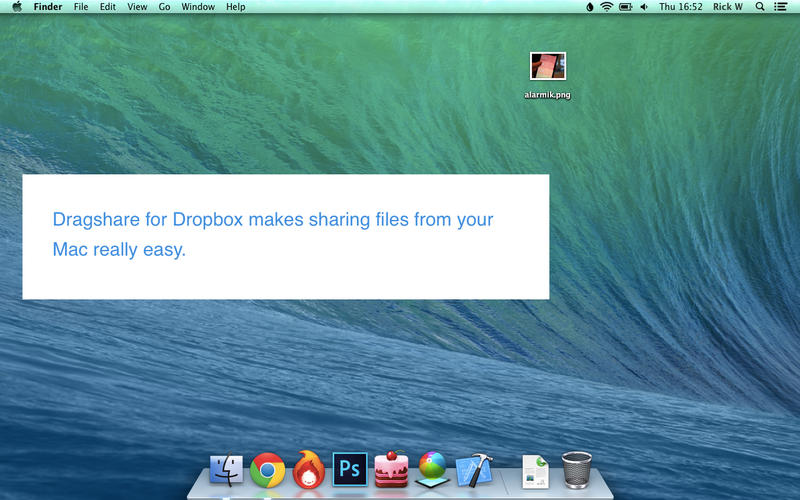Screen dimensions: 800x500
Task: Open the Go menu
Action: tap(164, 7)
